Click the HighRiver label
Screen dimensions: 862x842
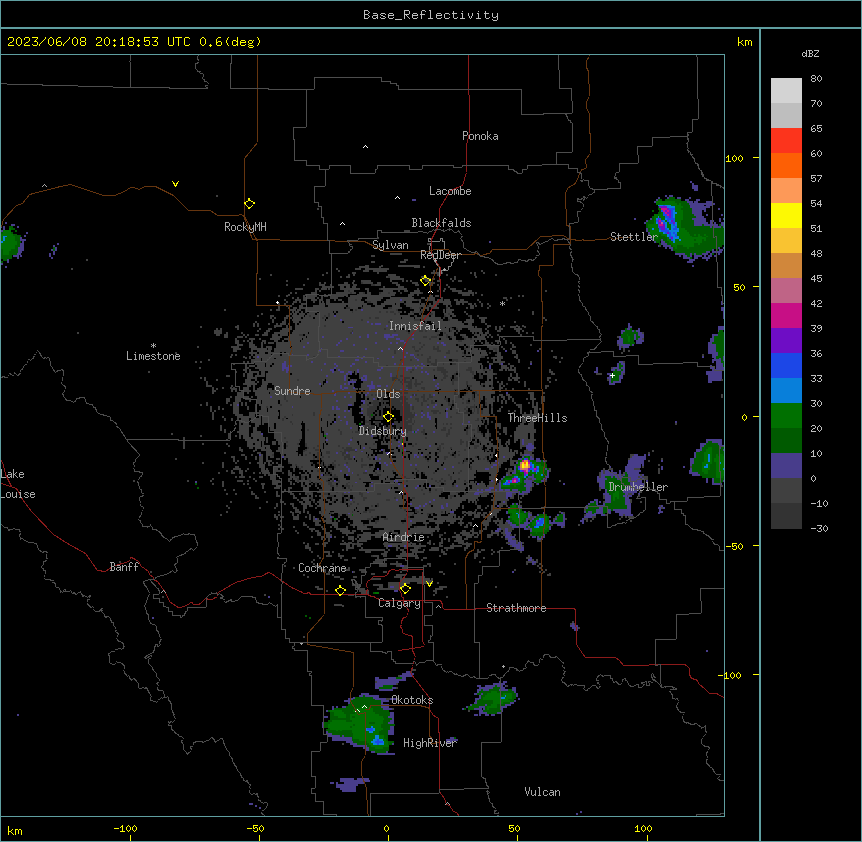coord(430,743)
